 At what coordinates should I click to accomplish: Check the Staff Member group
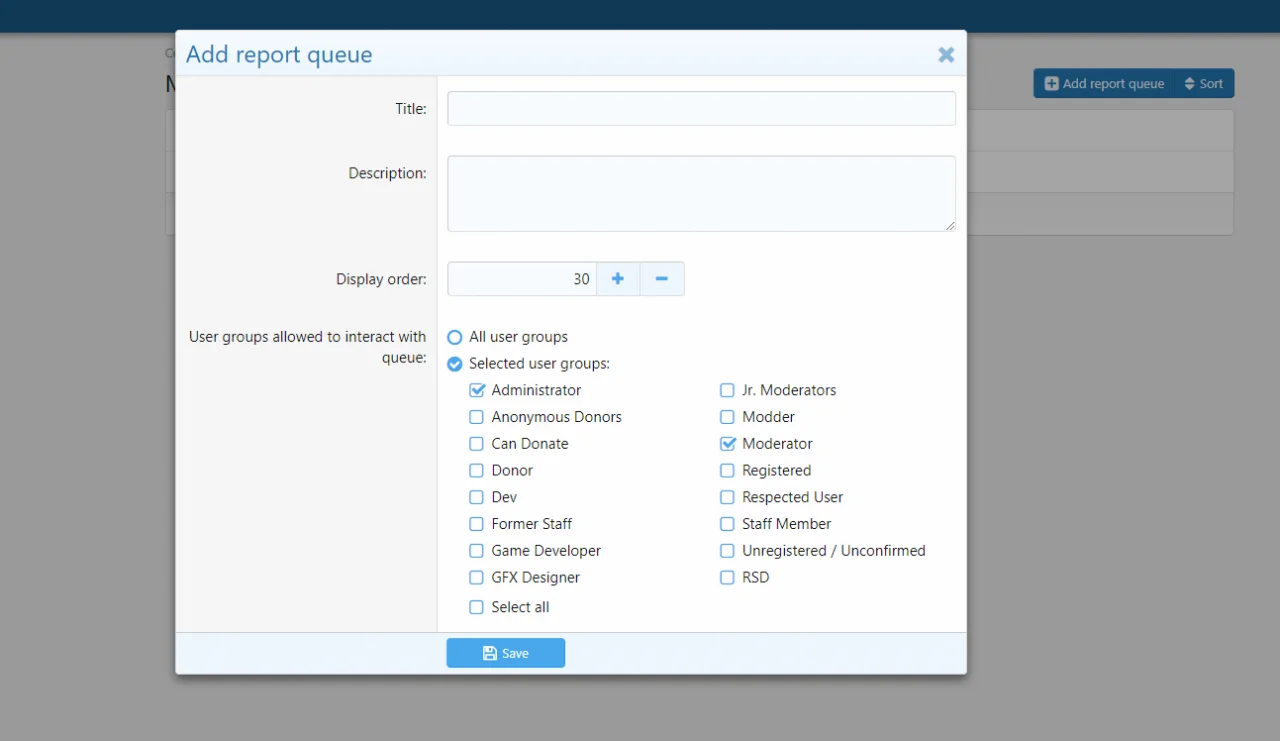727,524
